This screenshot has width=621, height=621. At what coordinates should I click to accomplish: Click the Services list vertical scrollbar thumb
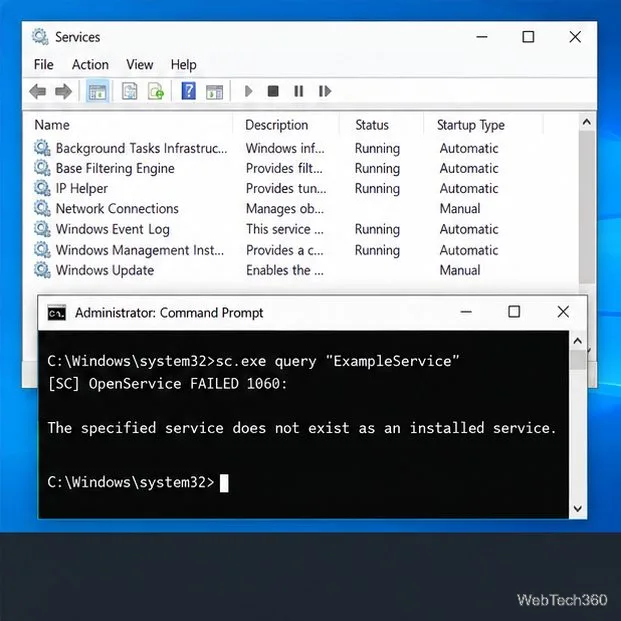[587, 207]
